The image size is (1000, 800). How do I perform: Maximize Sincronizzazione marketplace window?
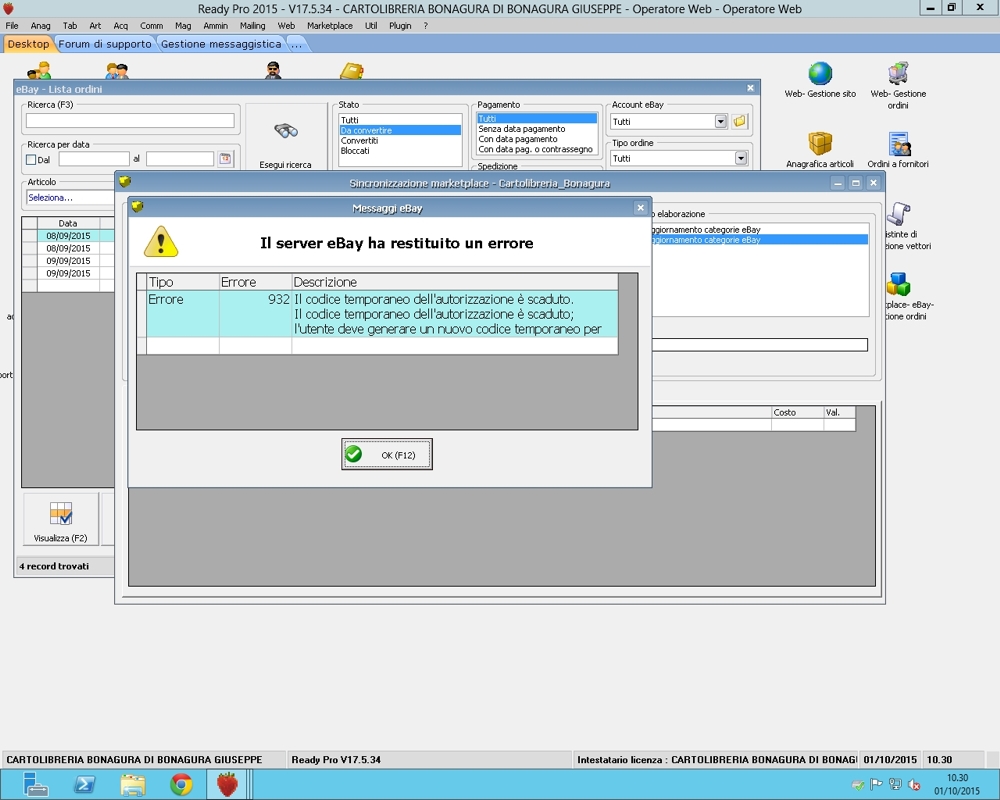point(856,183)
